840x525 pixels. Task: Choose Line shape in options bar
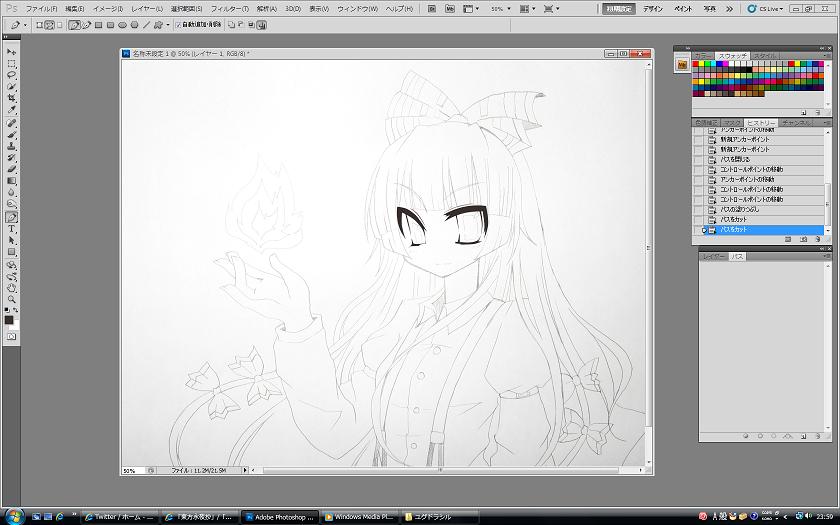coord(146,25)
